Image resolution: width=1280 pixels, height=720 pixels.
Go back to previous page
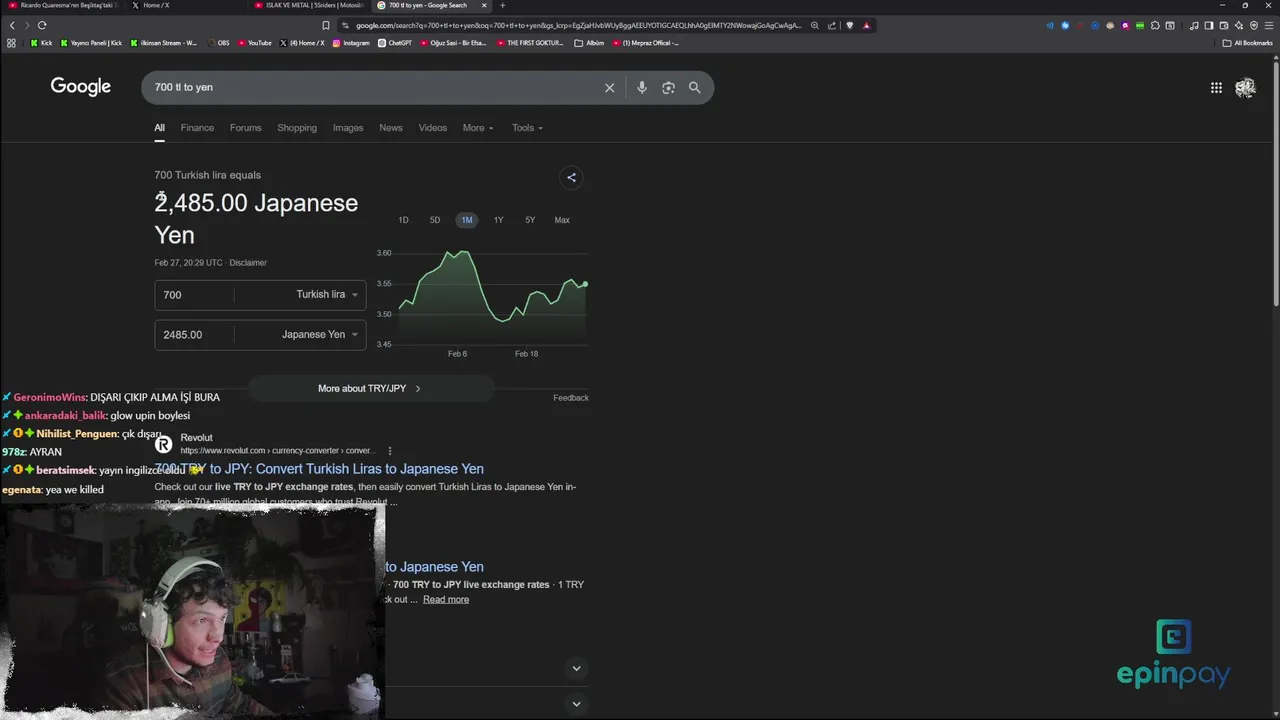click(x=12, y=25)
